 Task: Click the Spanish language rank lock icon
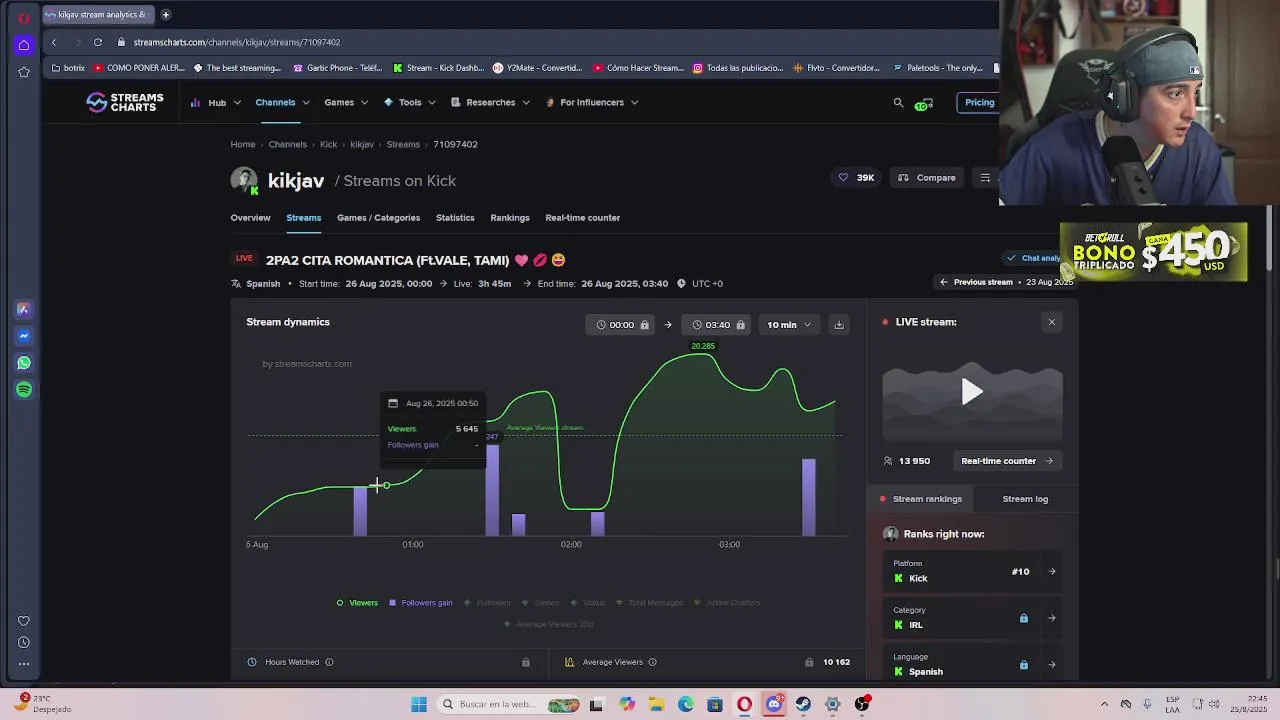[1023, 665]
